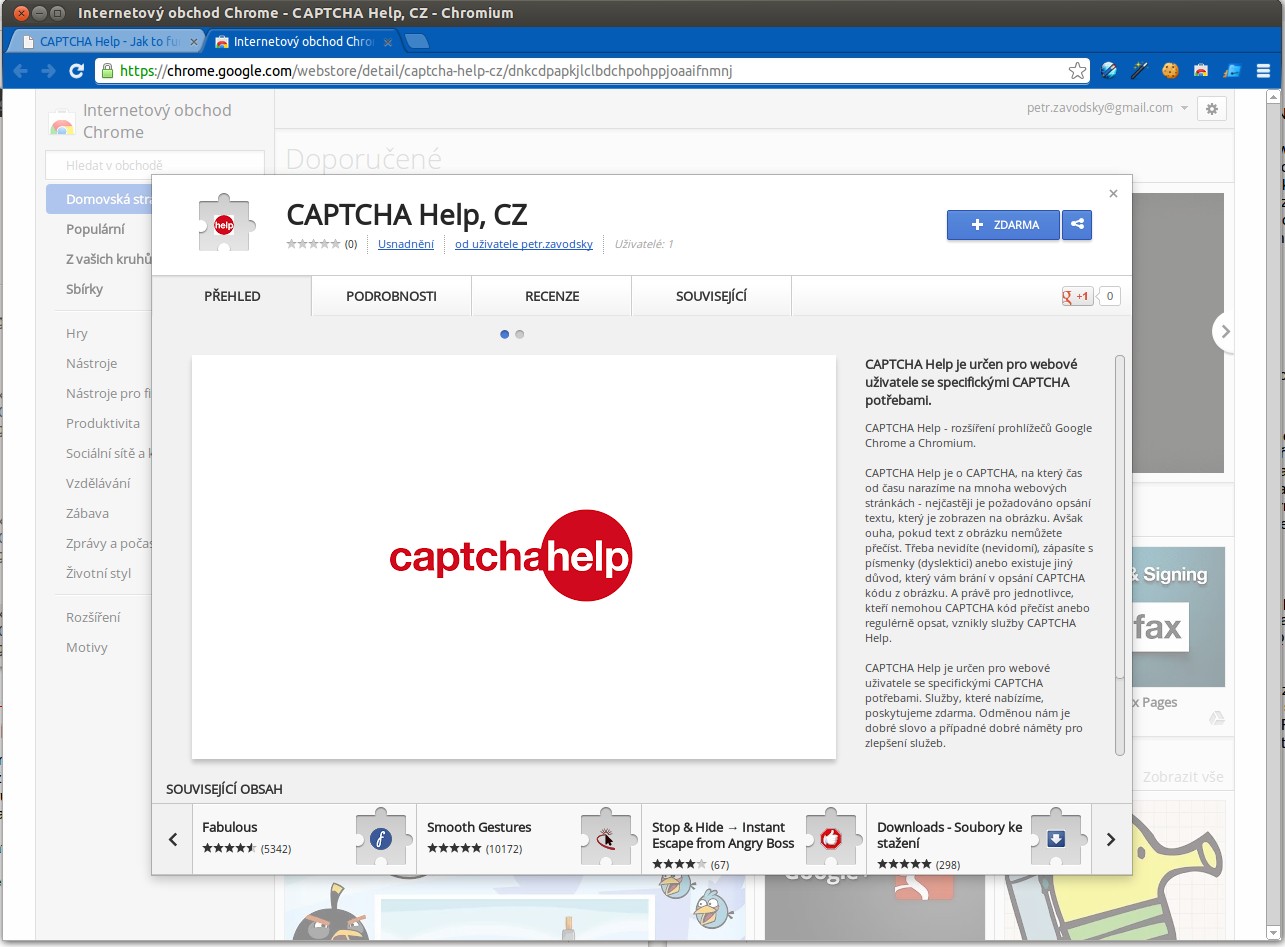Close the CAPTCHA Help browser tab

pos(193,42)
